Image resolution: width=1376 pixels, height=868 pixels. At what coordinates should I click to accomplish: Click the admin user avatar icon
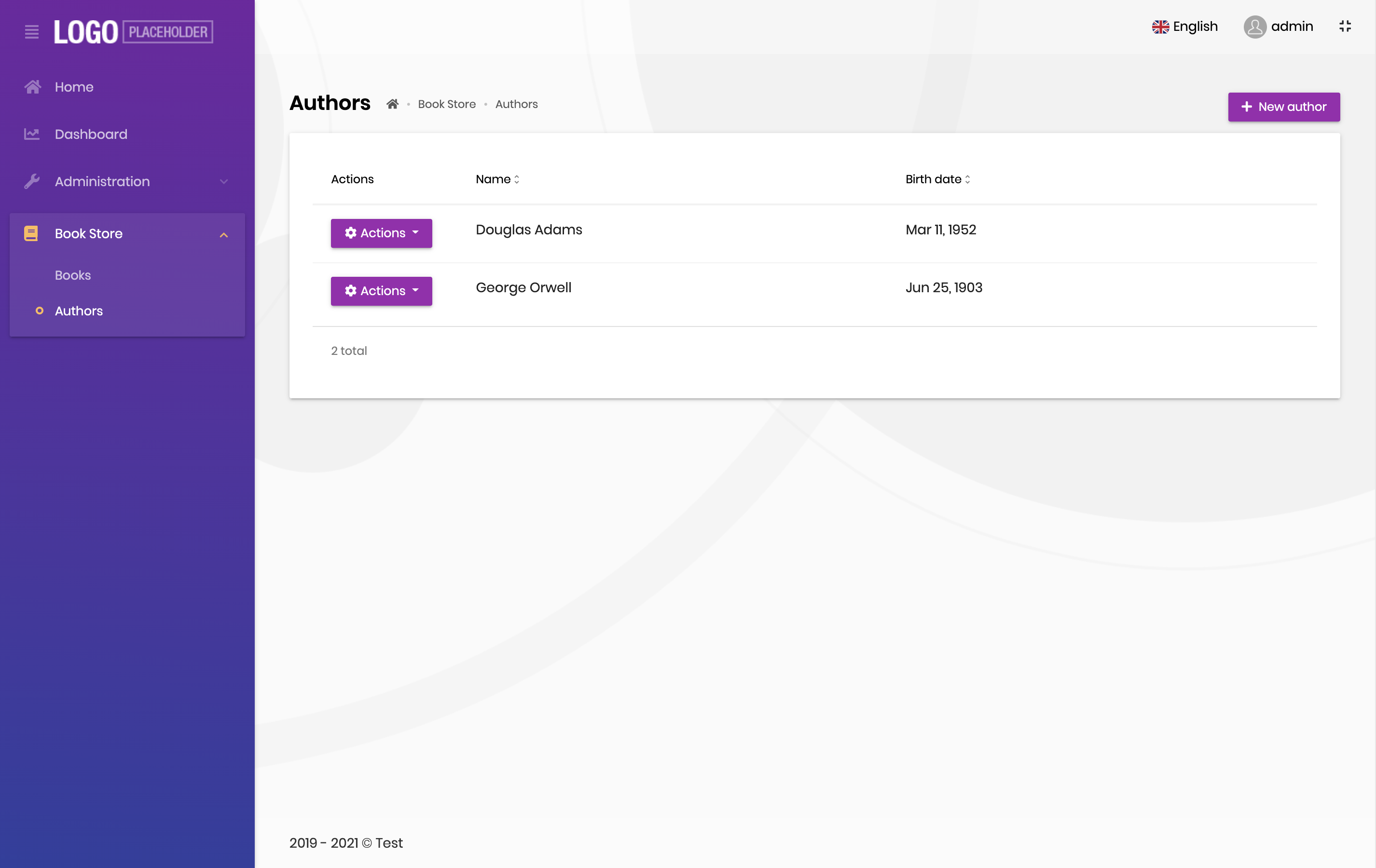1255,27
